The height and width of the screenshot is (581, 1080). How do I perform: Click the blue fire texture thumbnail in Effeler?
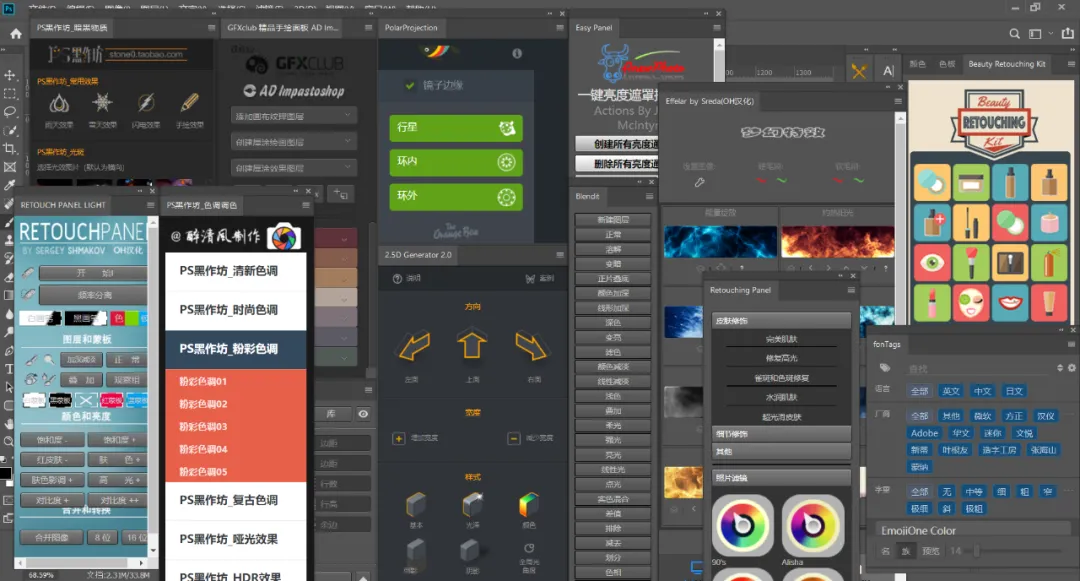(x=720, y=242)
